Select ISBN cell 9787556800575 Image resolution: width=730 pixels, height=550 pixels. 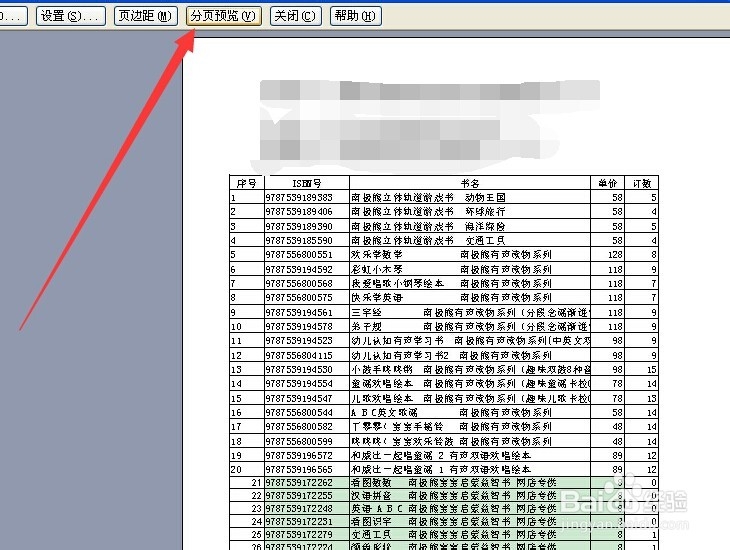pyautogui.click(x=307, y=298)
